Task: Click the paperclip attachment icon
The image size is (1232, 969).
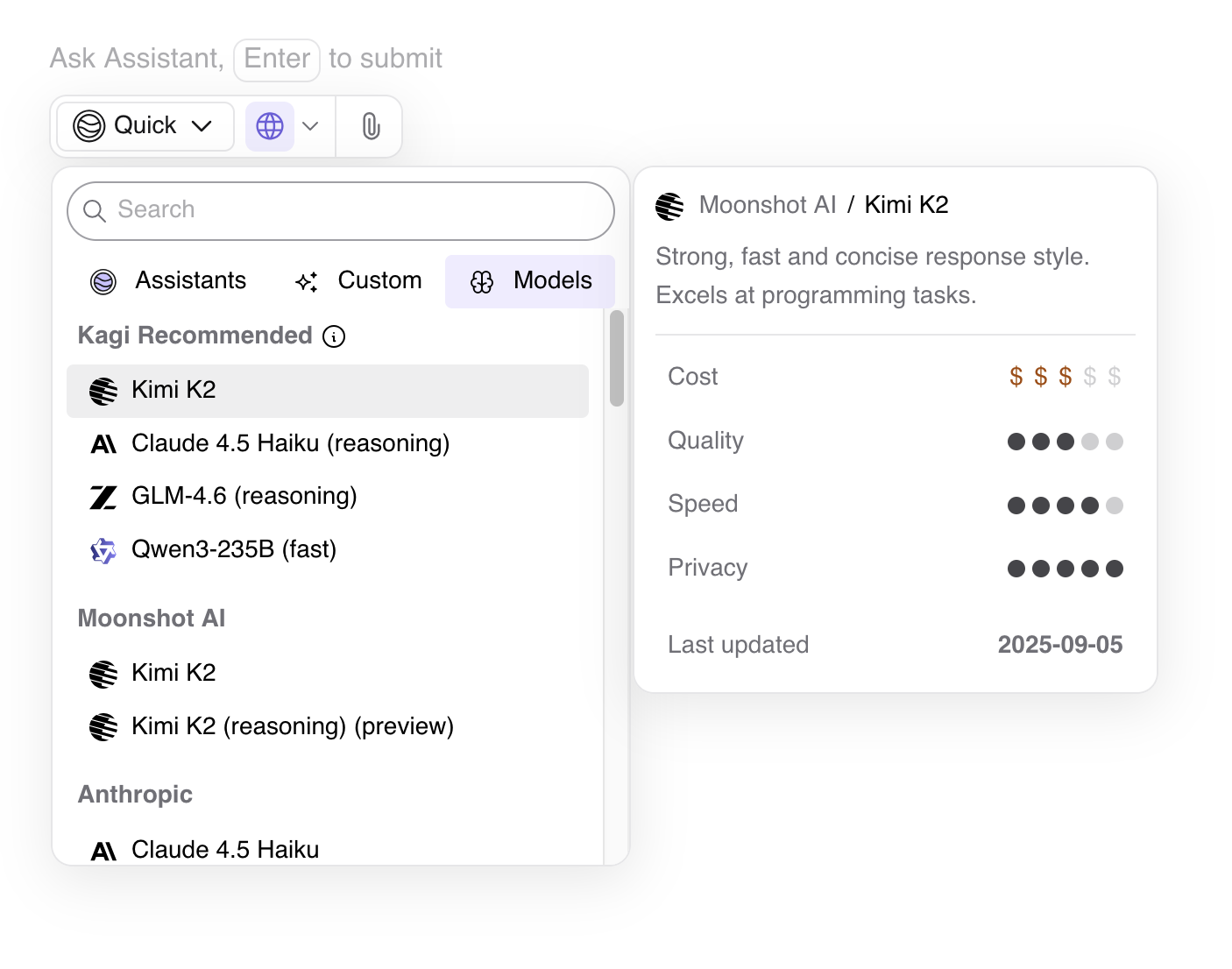Action: 371,126
